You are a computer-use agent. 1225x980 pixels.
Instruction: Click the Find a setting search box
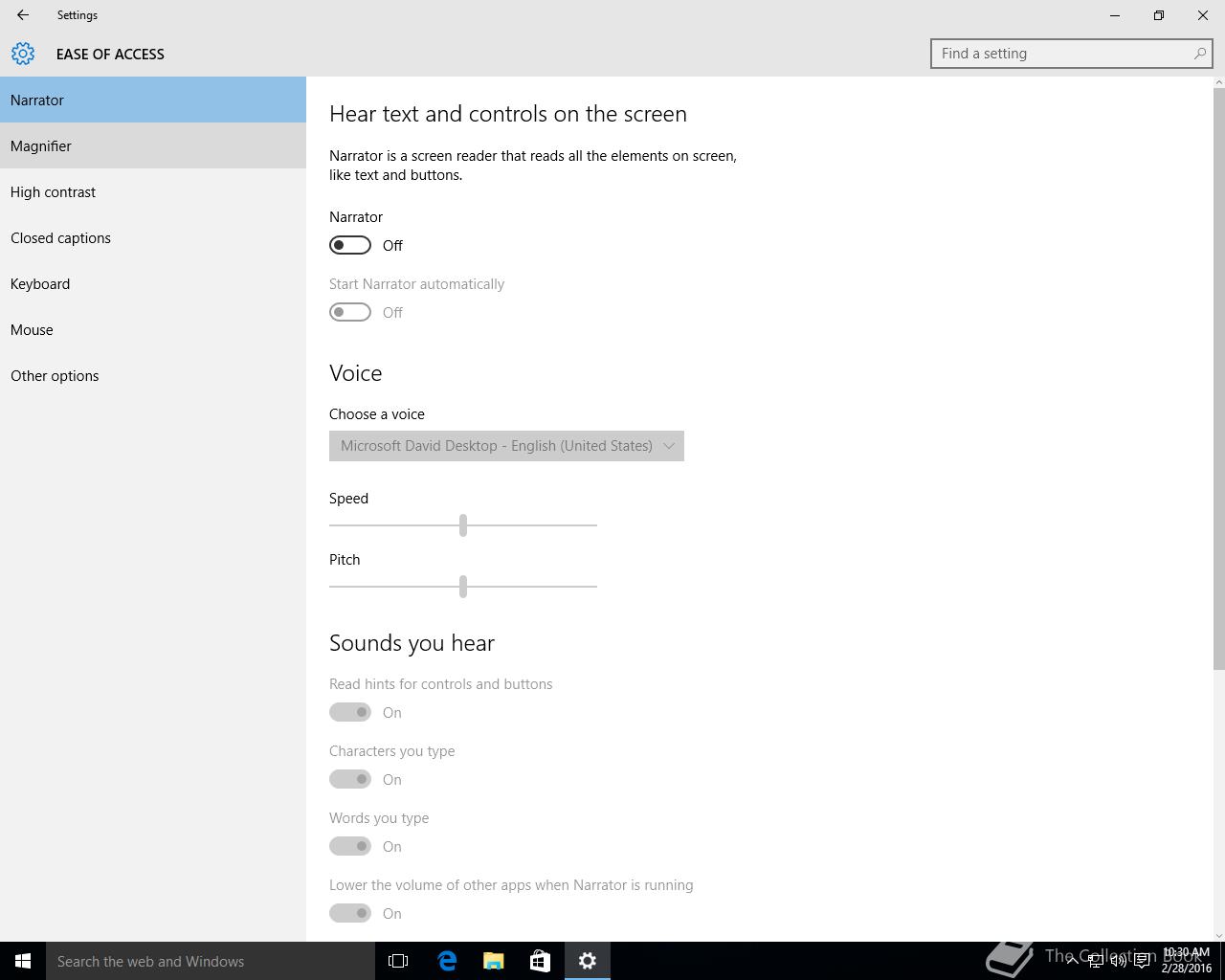pyautogui.click(x=1071, y=54)
